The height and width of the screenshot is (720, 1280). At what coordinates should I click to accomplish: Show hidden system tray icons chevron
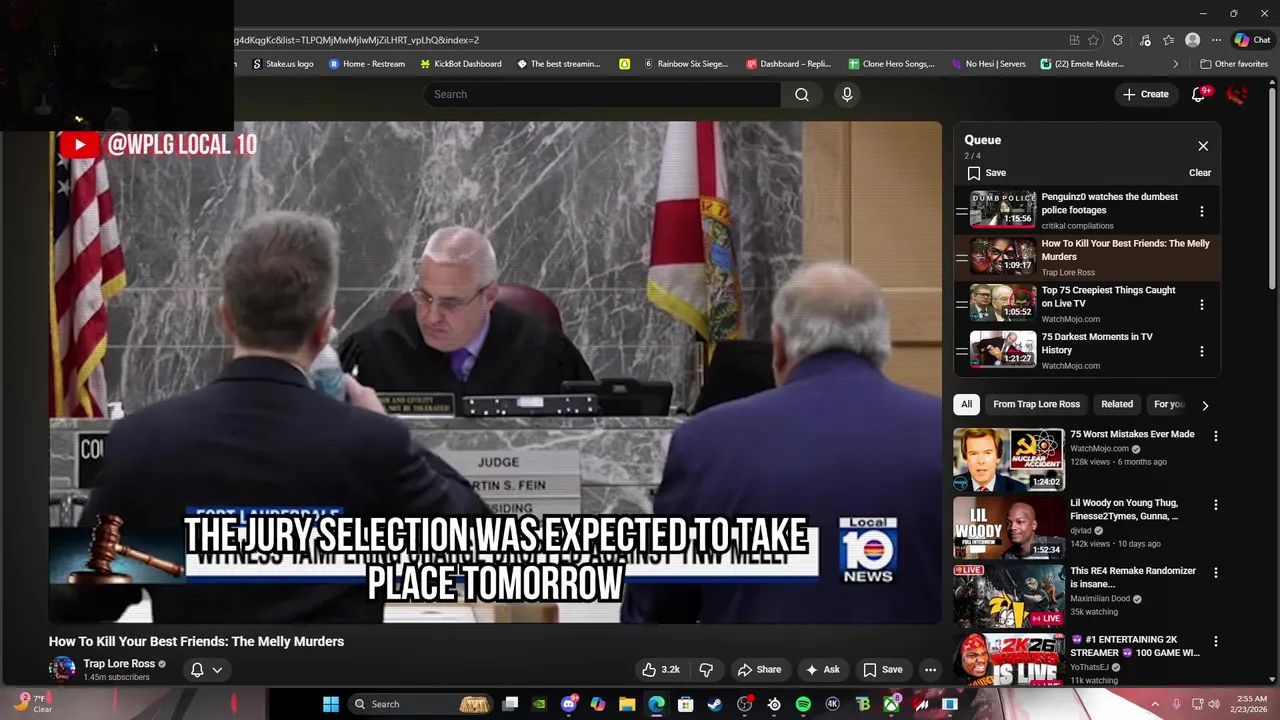coord(1155,704)
